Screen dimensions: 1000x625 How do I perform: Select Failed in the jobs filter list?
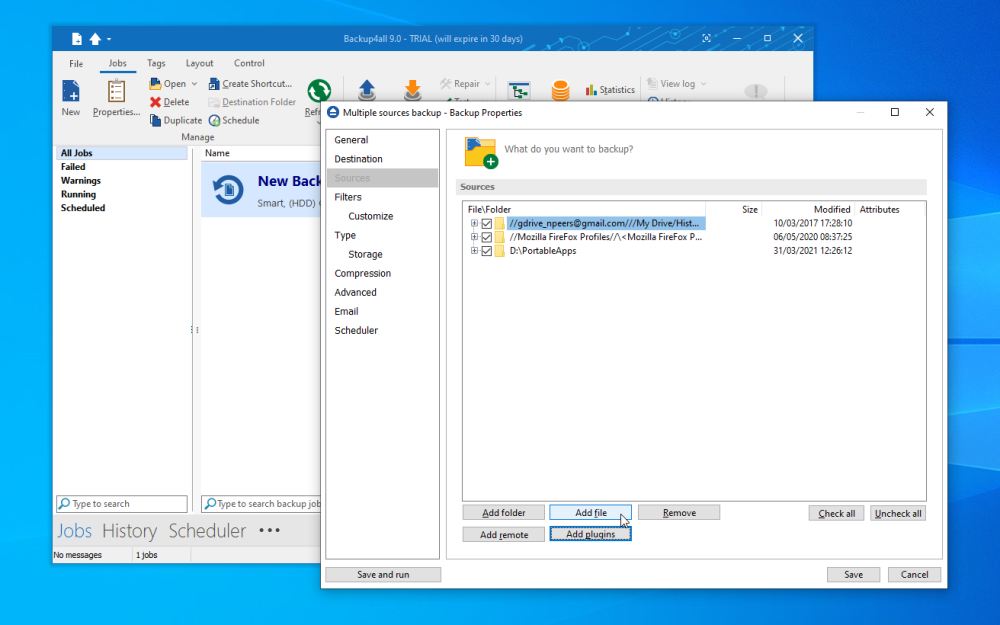(x=73, y=167)
